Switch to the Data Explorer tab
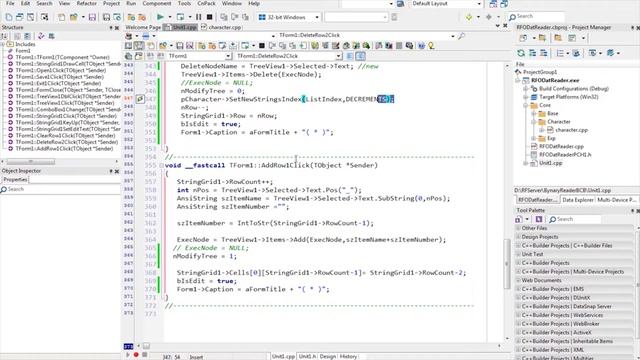 [x=578, y=200]
